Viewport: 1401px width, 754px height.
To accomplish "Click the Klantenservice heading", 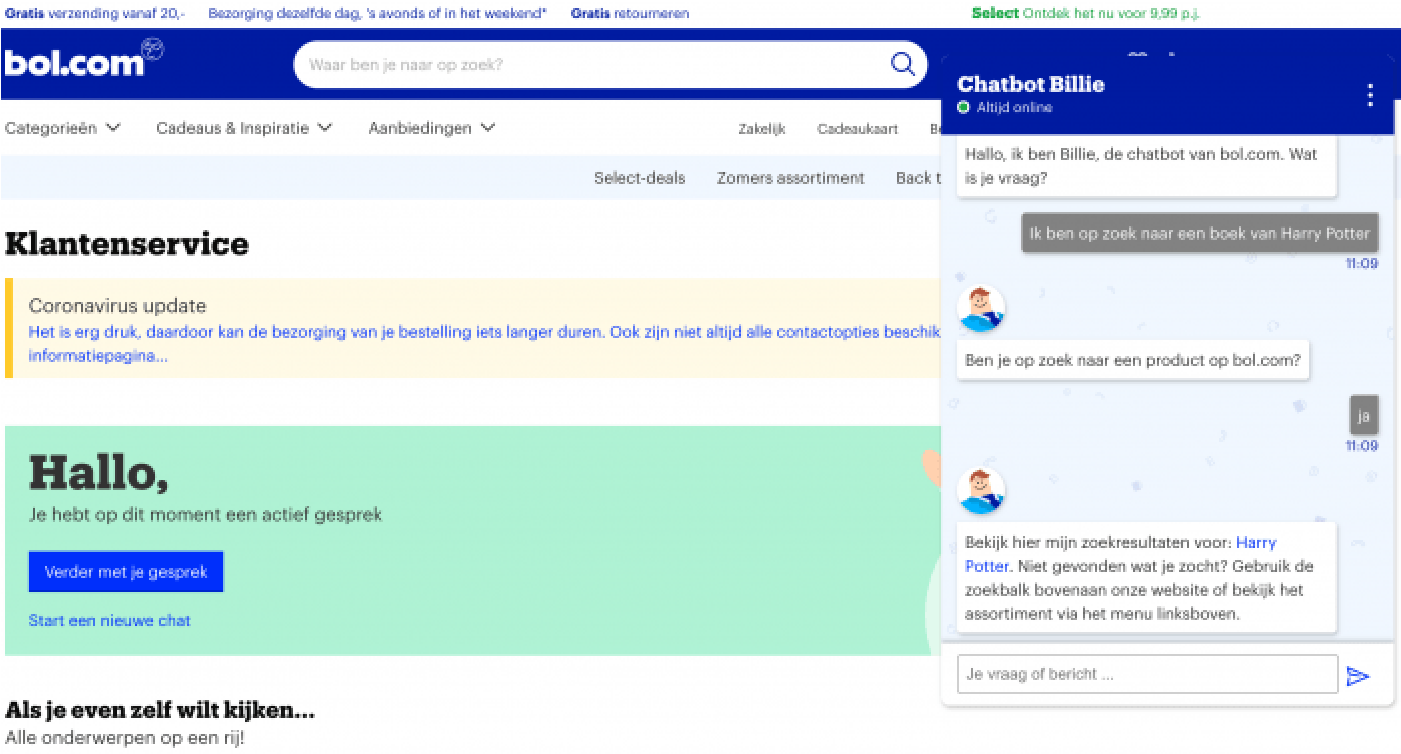I will pyautogui.click(x=127, y=243).
